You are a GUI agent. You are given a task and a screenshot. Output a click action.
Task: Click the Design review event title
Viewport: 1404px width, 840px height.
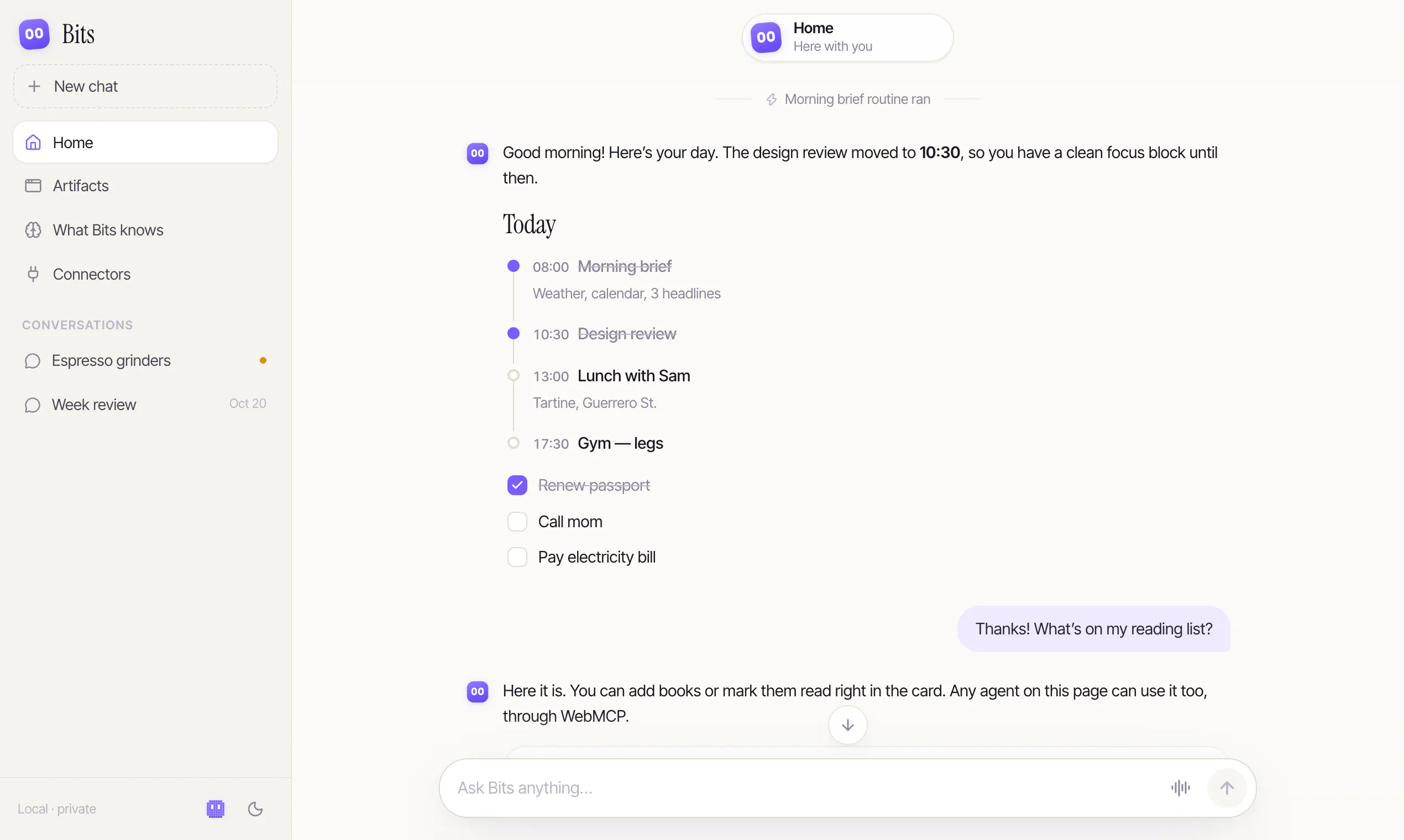[x=627, y=334]
